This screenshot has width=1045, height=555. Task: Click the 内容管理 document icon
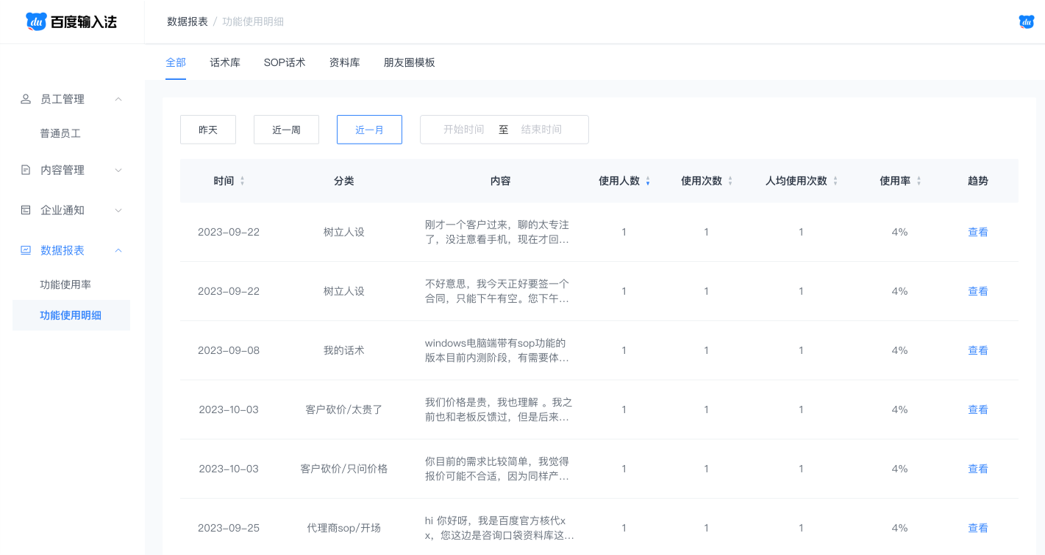coord(26,170)
